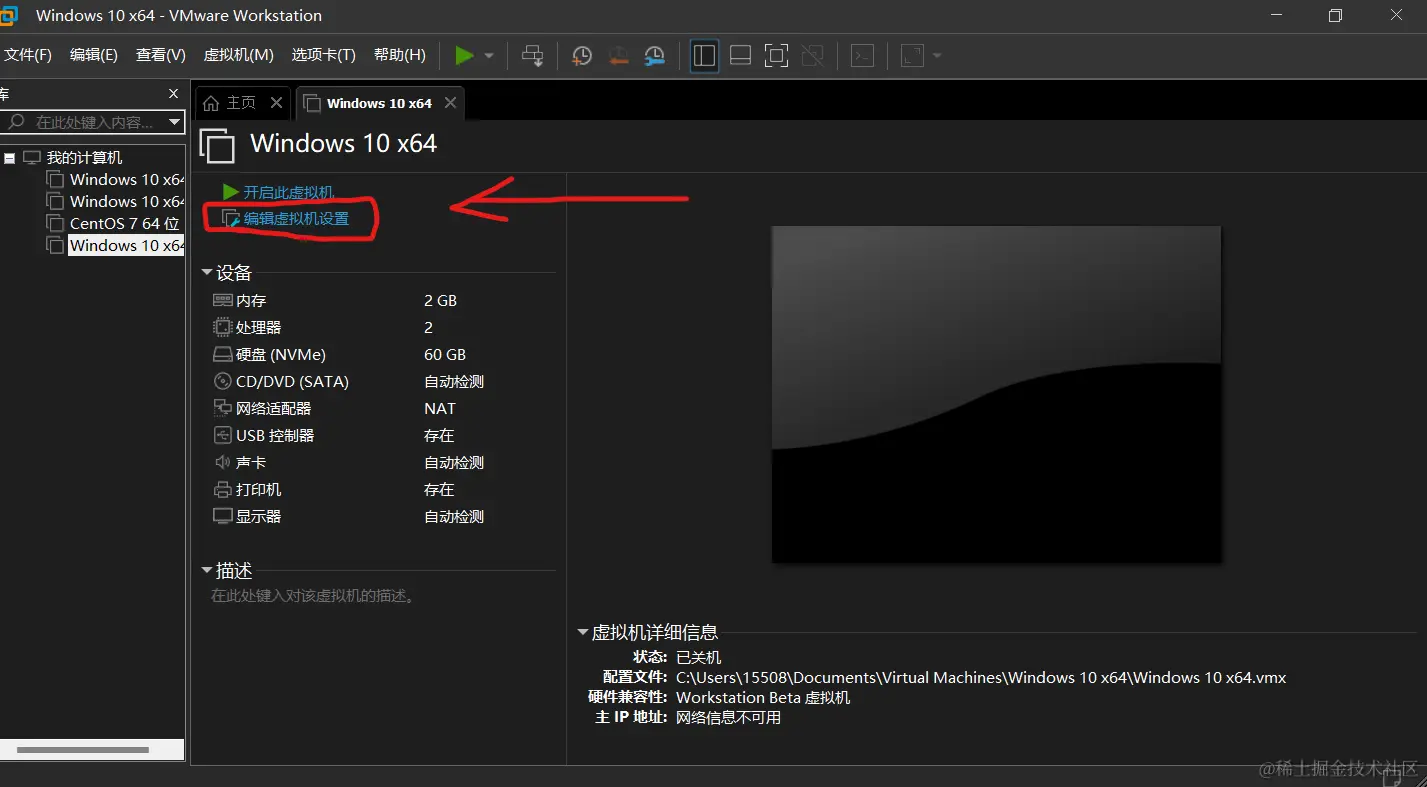The height and width of the screenshot is (787, 1427).
Task: Click the virtual machine screen preview thumbnail
Action: (996, 393)
